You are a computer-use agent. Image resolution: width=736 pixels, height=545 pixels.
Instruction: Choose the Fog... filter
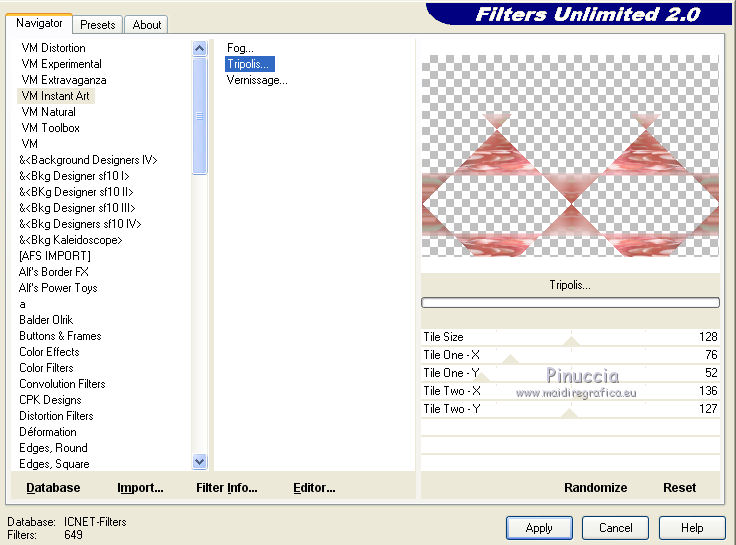(x=240, y=48)
